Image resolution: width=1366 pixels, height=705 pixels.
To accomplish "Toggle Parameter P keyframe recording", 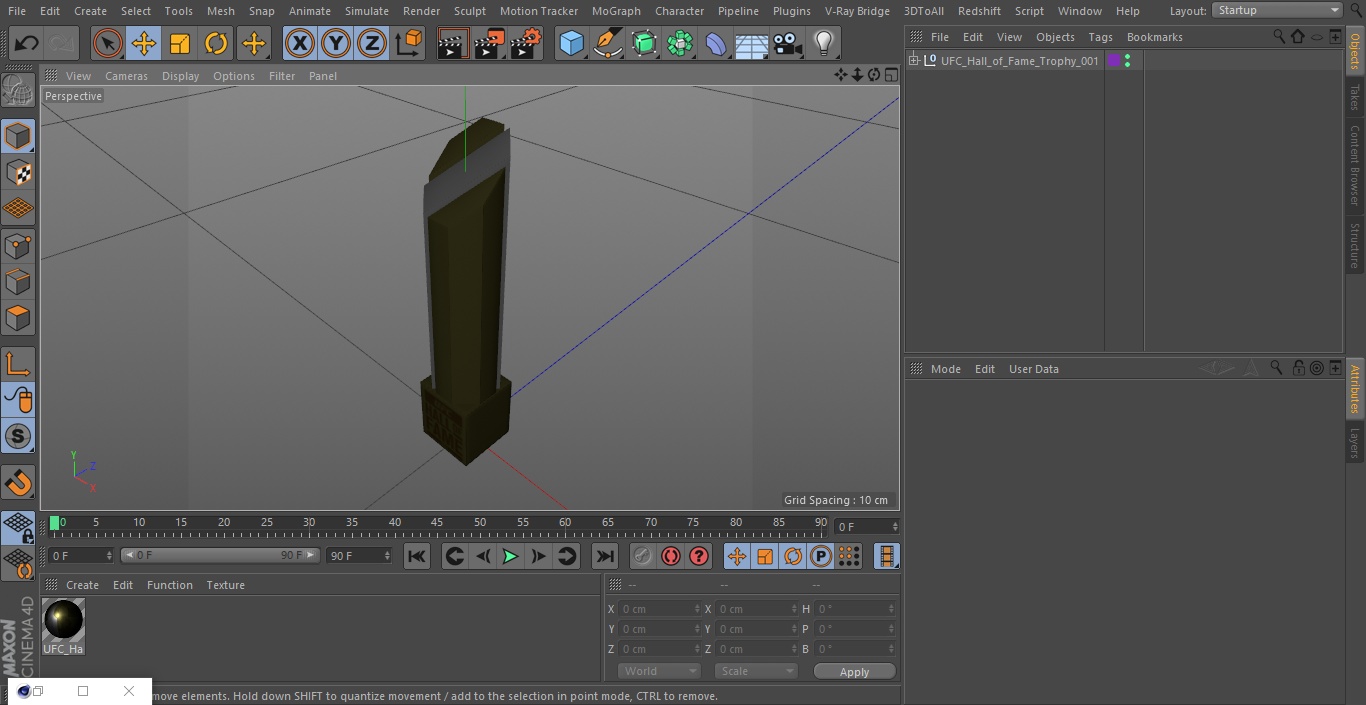I will 821,556.
